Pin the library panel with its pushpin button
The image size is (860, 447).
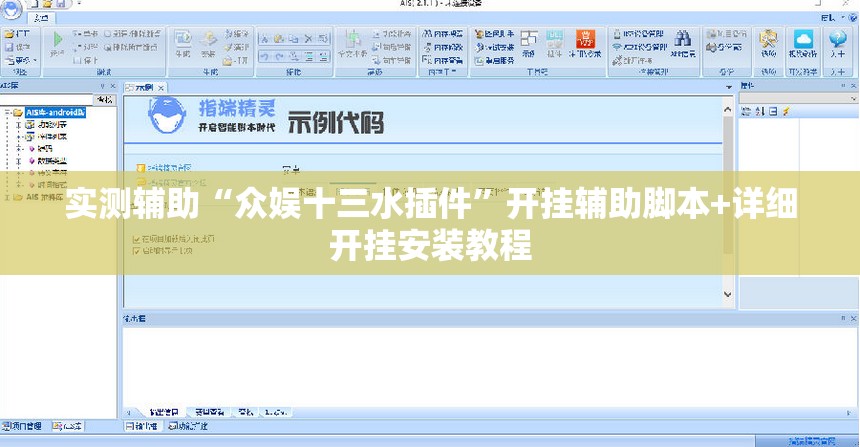[103, 86]
